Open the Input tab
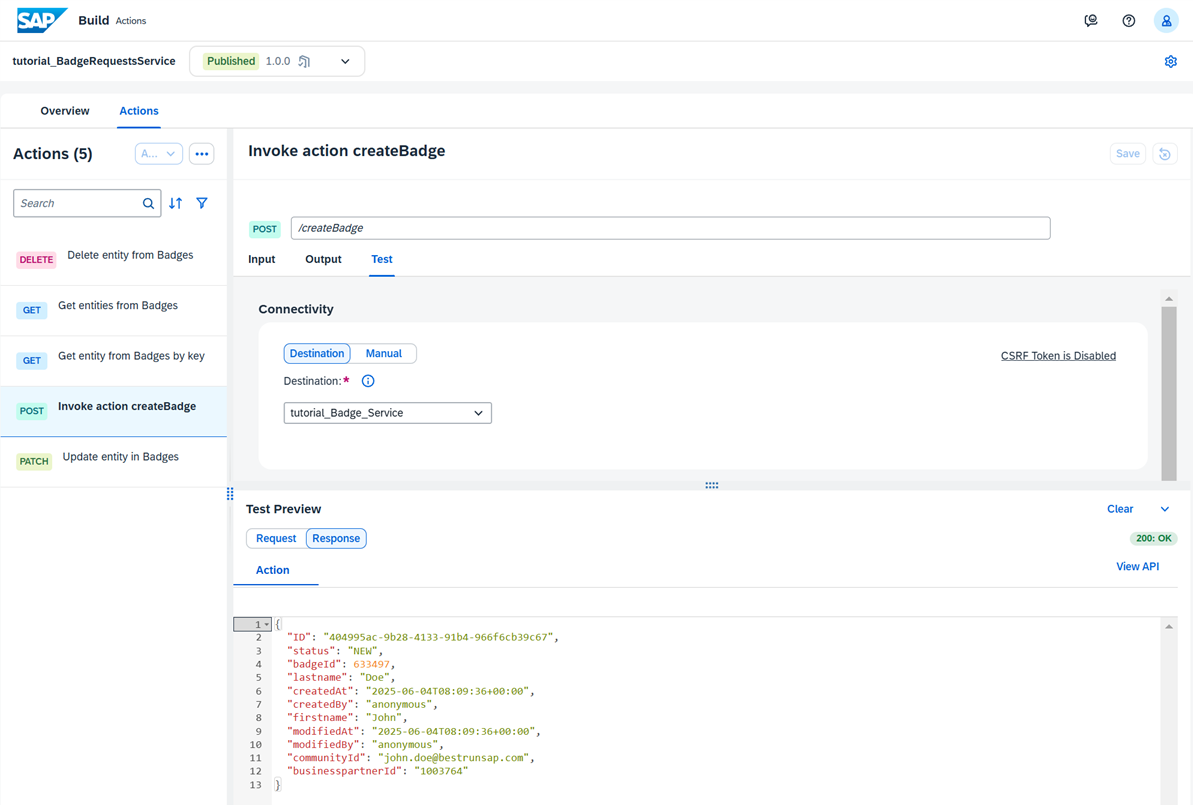 (x=262, y=259)
